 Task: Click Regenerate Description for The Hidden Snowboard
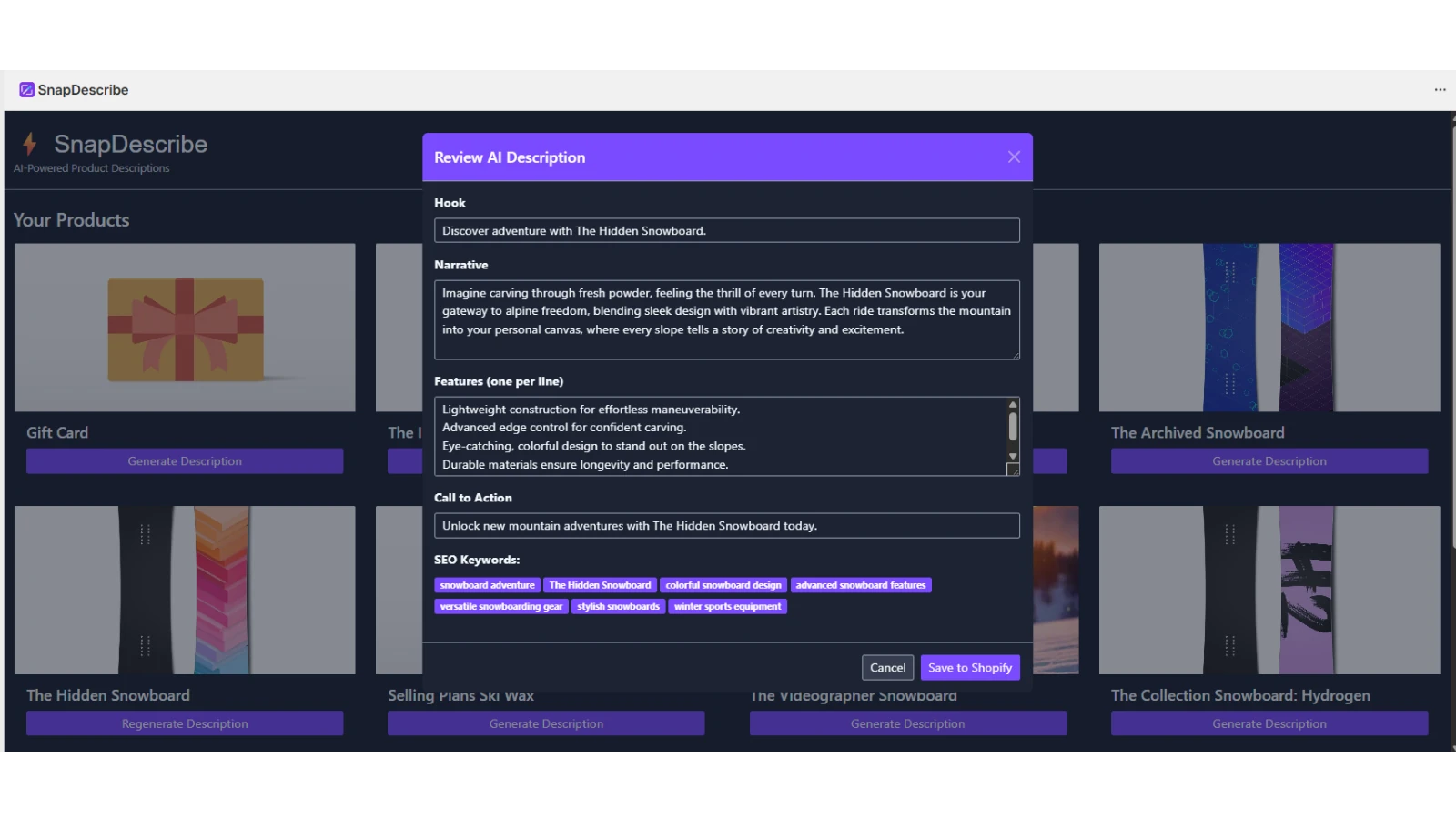pyautogui.click(x=185, y=723)
